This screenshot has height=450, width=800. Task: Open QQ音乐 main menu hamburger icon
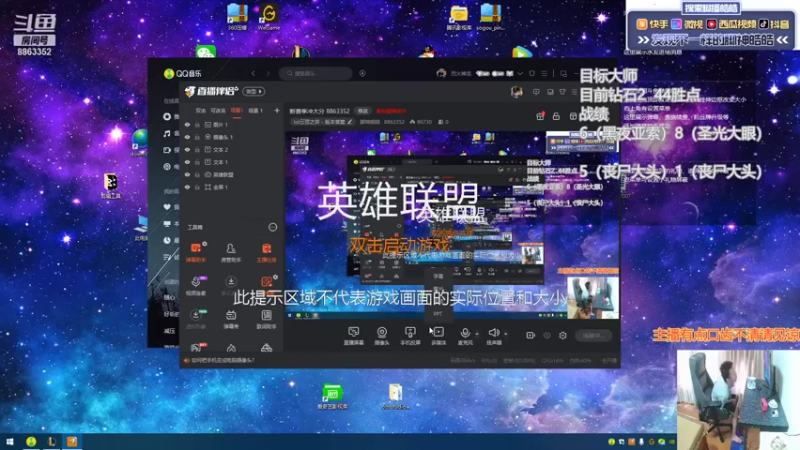tap(544, 73)
